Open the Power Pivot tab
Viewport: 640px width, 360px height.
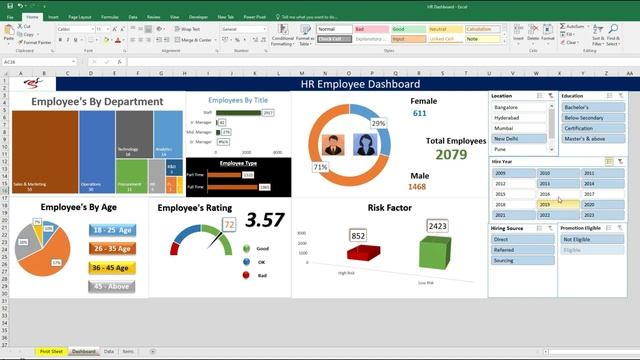pyautogui.click(x=255, y=17)
